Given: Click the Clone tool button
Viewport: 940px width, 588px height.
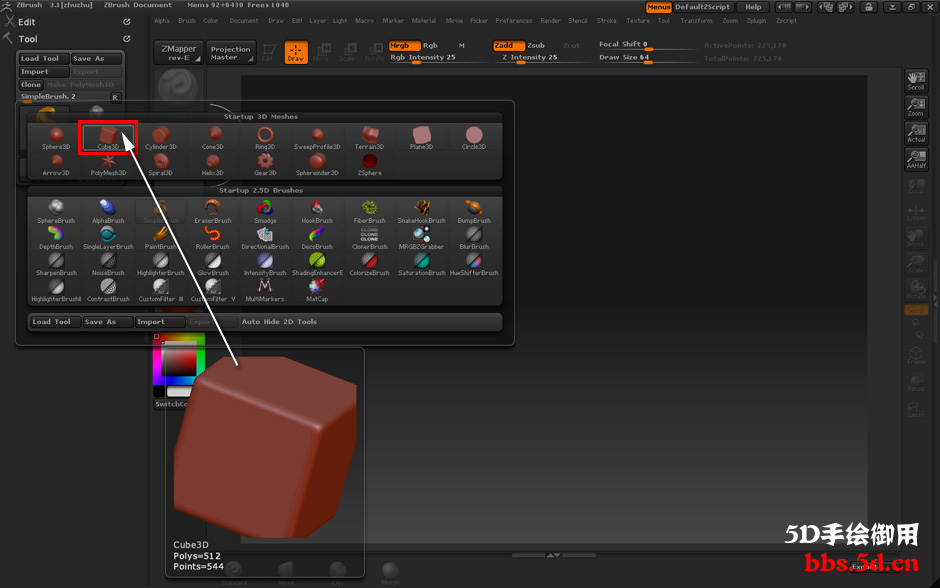Looking at the screenshot, I should coord(31,85).
